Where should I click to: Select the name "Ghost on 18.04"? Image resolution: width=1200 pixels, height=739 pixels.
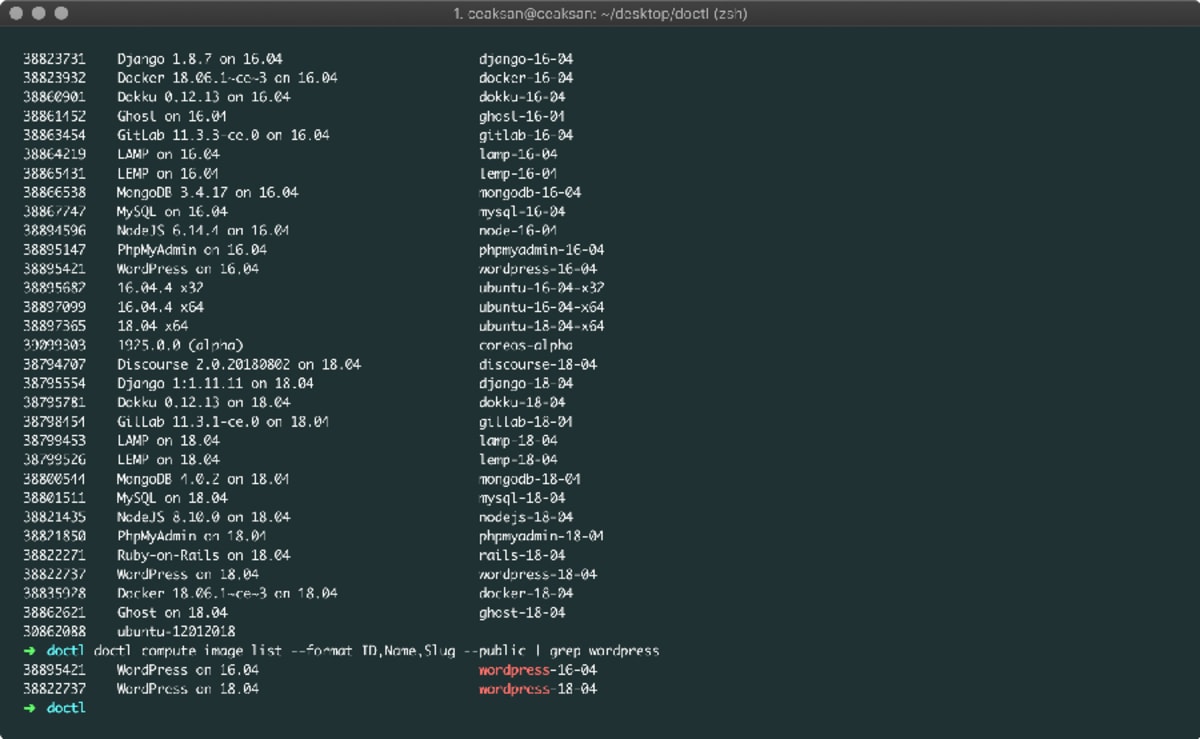click(x=172, y=613)
